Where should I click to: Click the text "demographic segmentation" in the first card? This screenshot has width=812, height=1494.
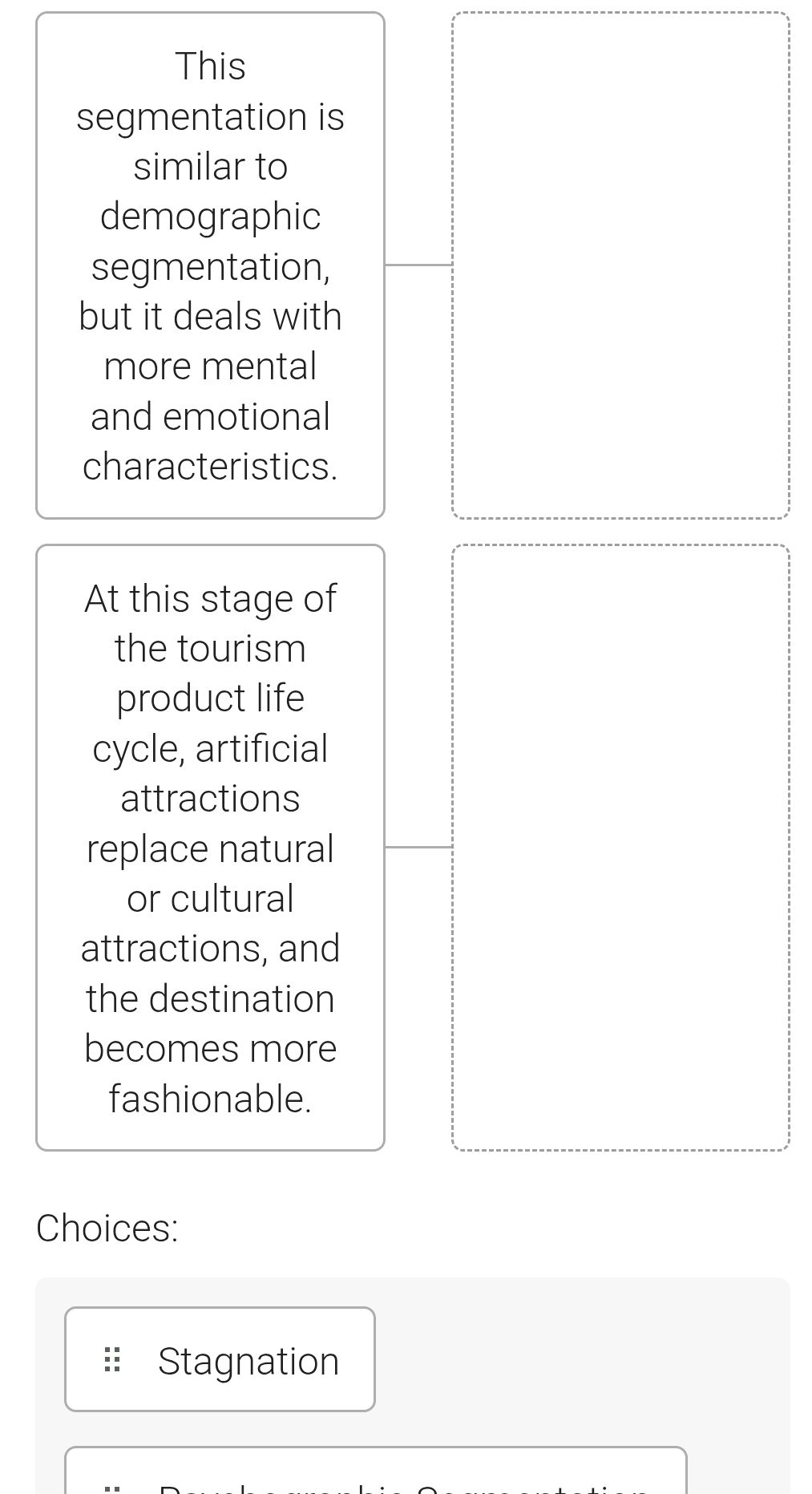[x=210, y=241]
